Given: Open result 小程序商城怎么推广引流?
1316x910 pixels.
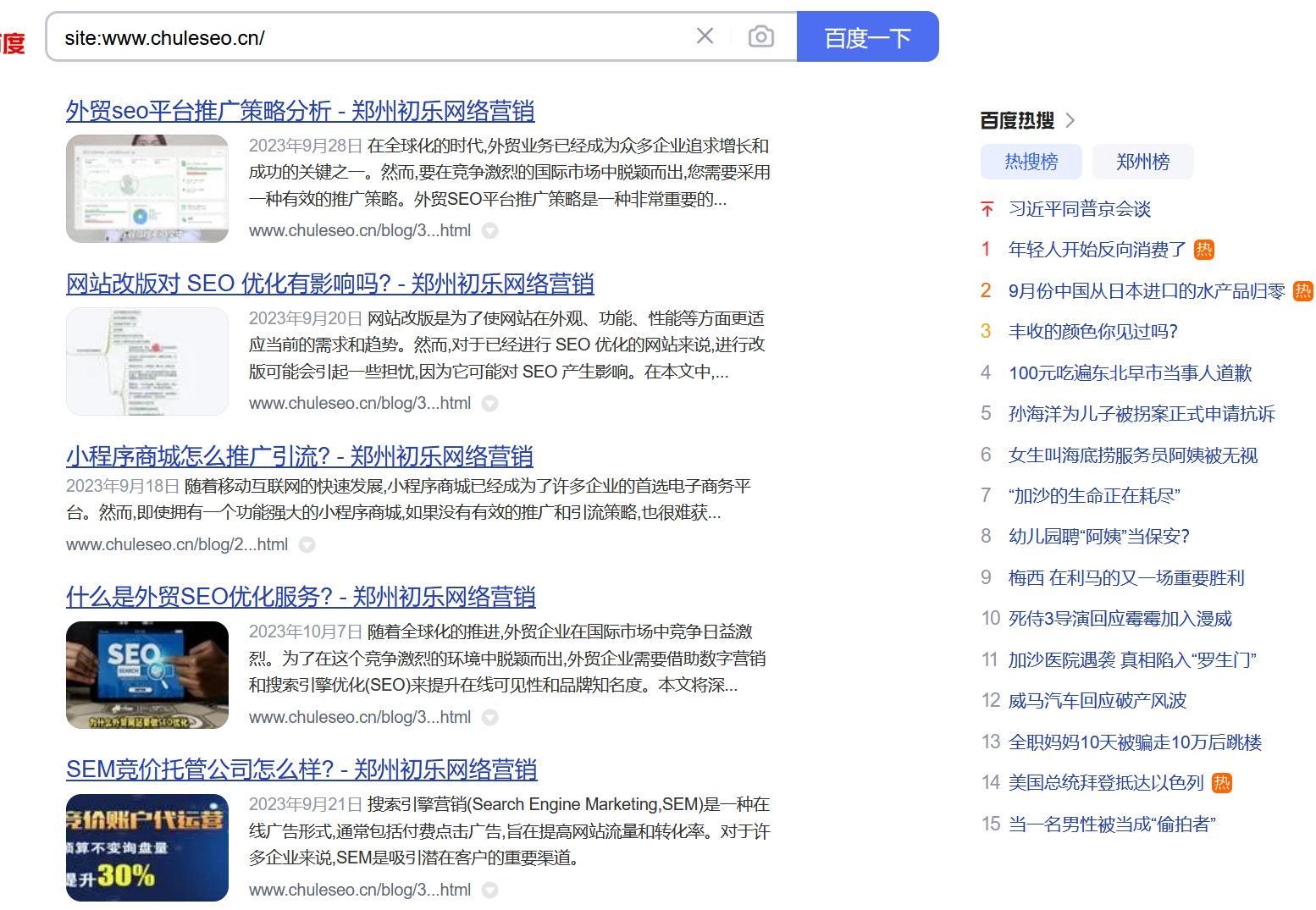Looking at the screenshot, I should point(300,456).
